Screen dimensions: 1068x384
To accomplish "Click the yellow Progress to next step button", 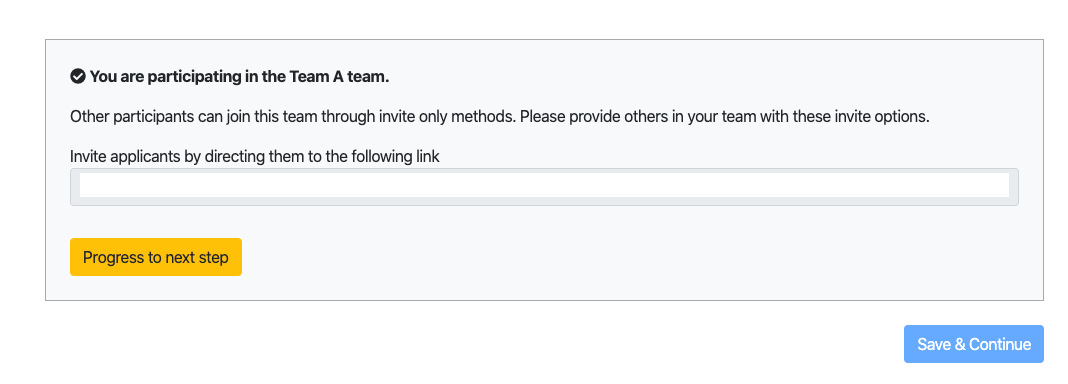I will (156, 257).
